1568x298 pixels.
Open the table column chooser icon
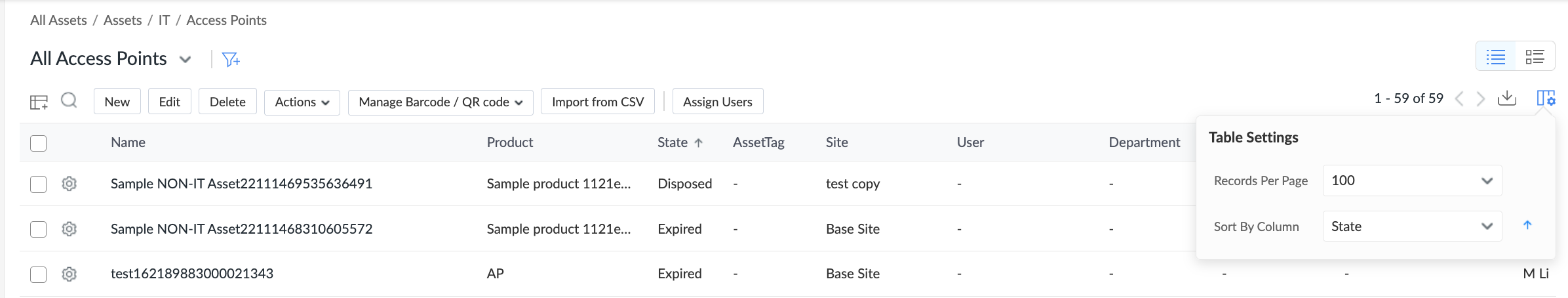[39, 102]
